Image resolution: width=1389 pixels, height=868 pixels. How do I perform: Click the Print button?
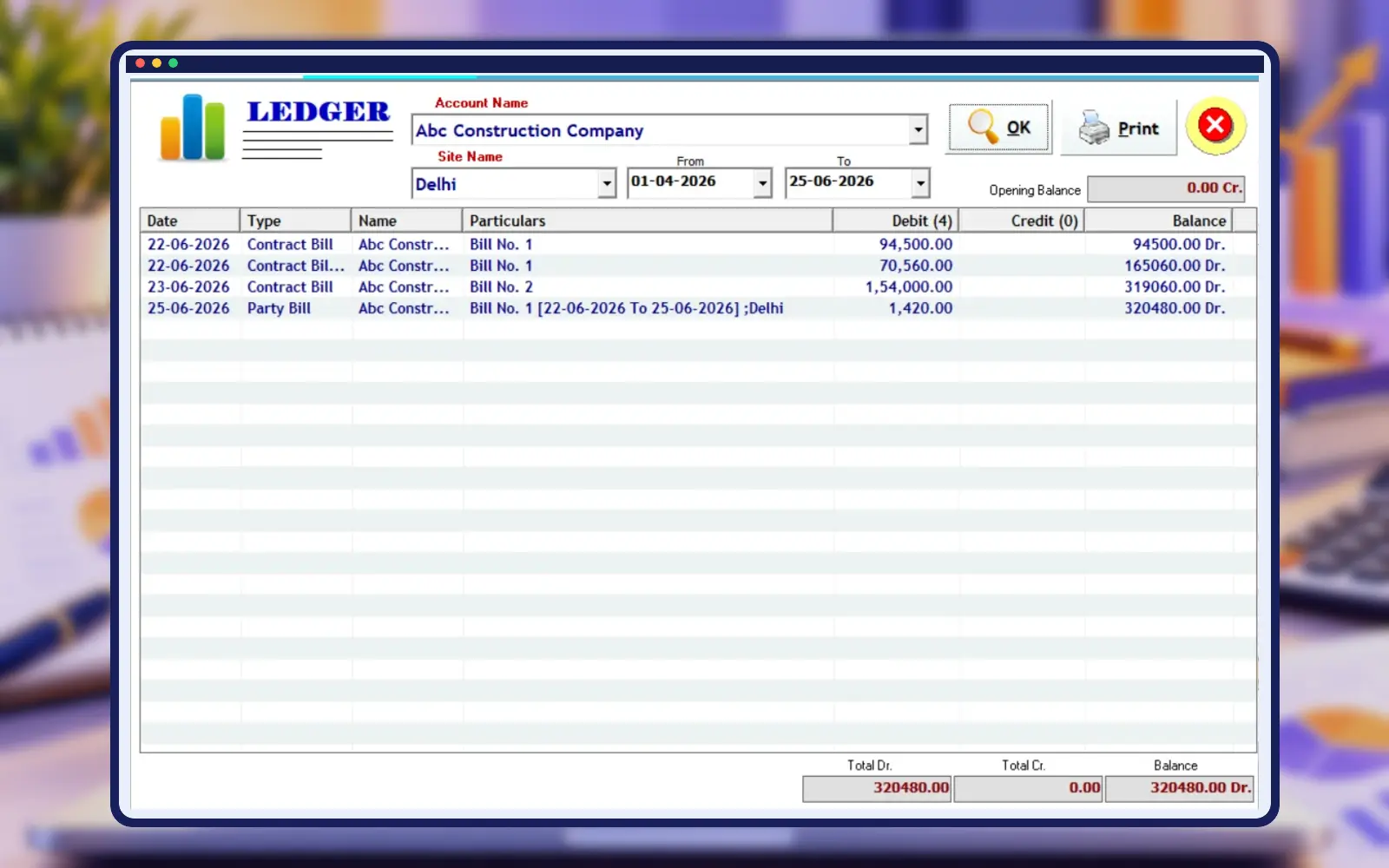click(1118, 128)
